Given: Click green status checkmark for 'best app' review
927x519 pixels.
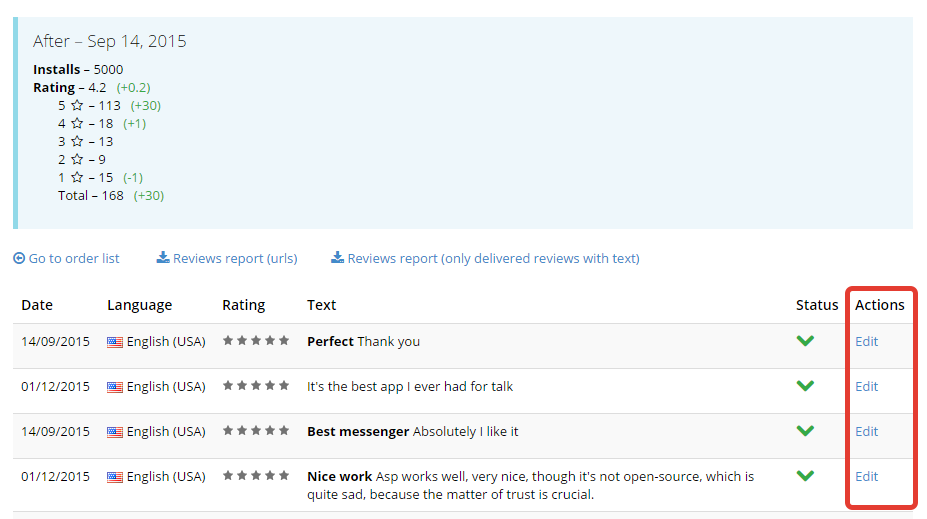Looking at the screenshot, I should pyautogui.click(x=805, y=385).
